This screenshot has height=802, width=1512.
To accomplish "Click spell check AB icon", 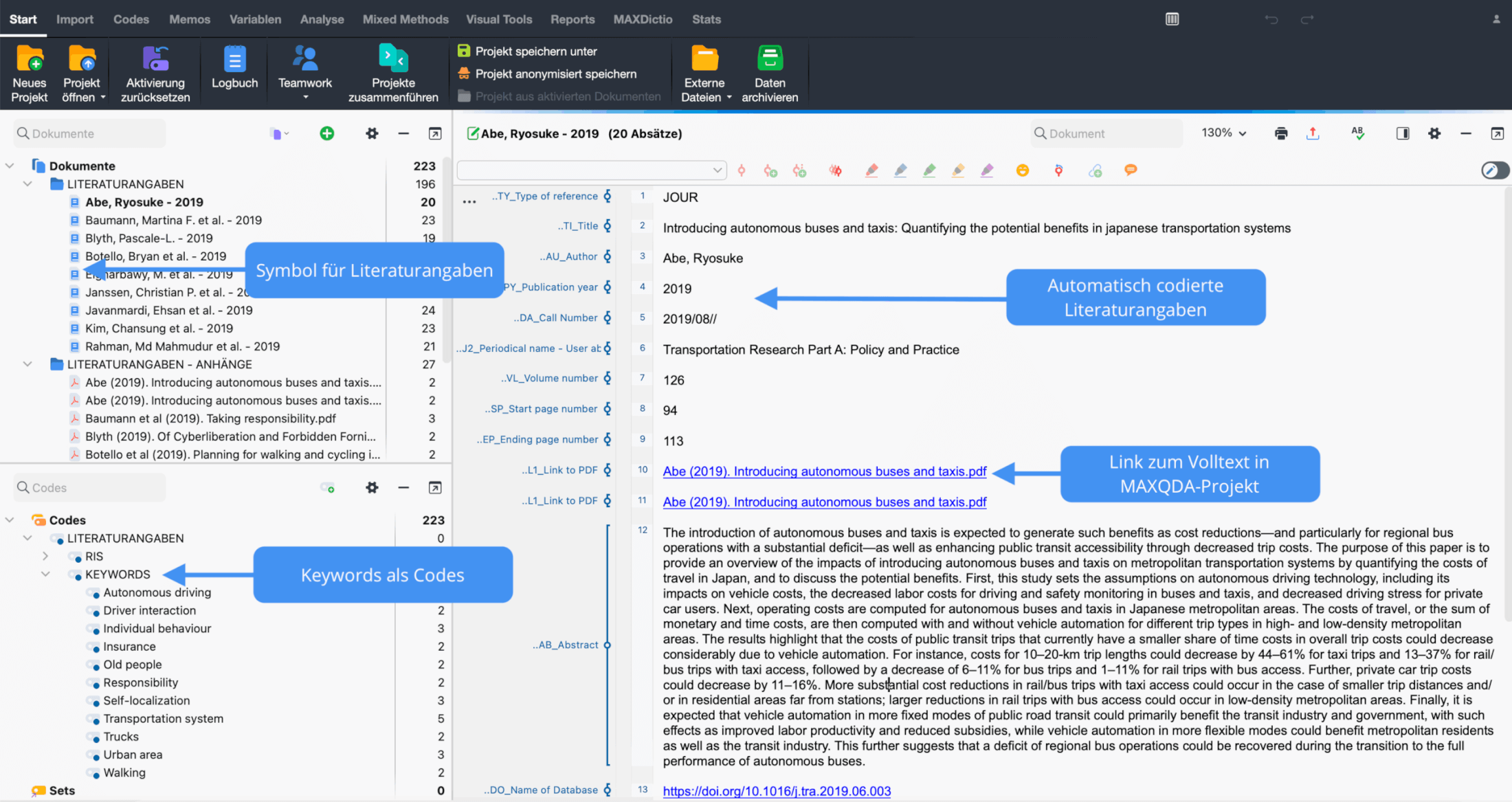I will point(1357,133).
